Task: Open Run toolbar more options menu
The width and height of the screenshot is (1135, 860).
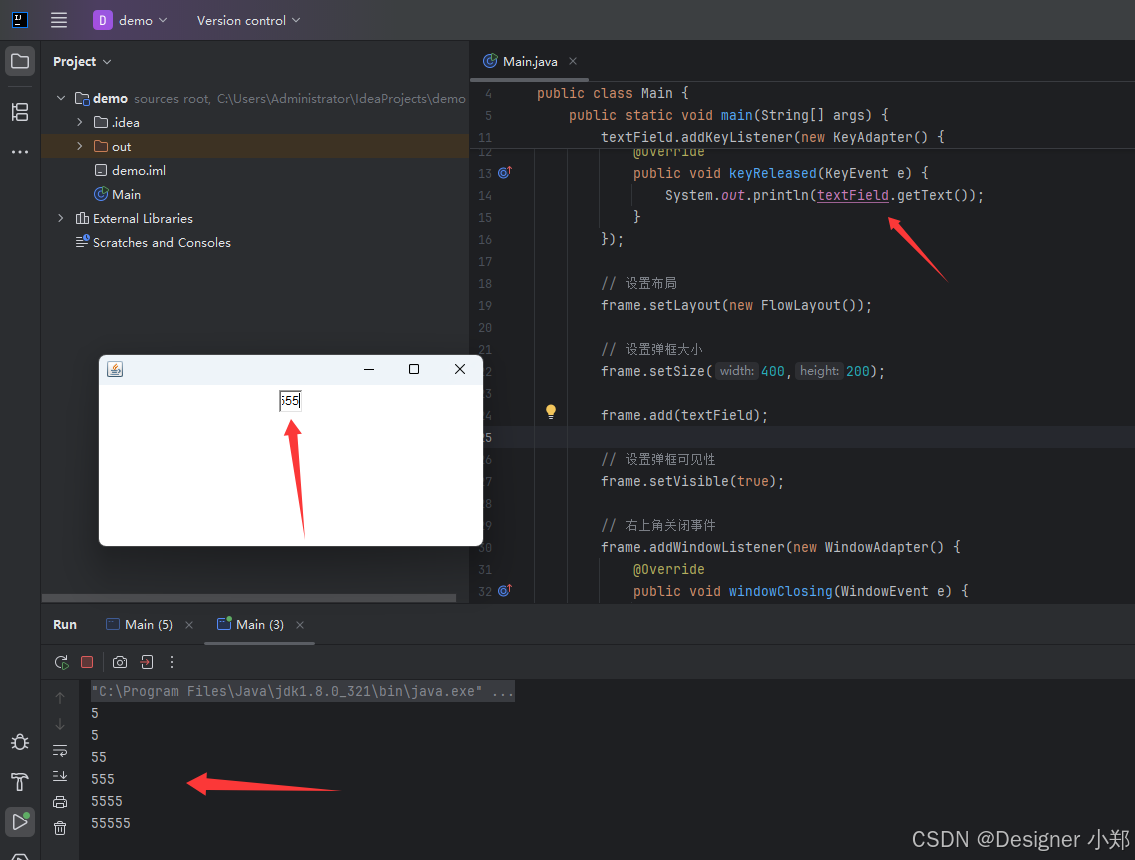Action: [172, 662]
